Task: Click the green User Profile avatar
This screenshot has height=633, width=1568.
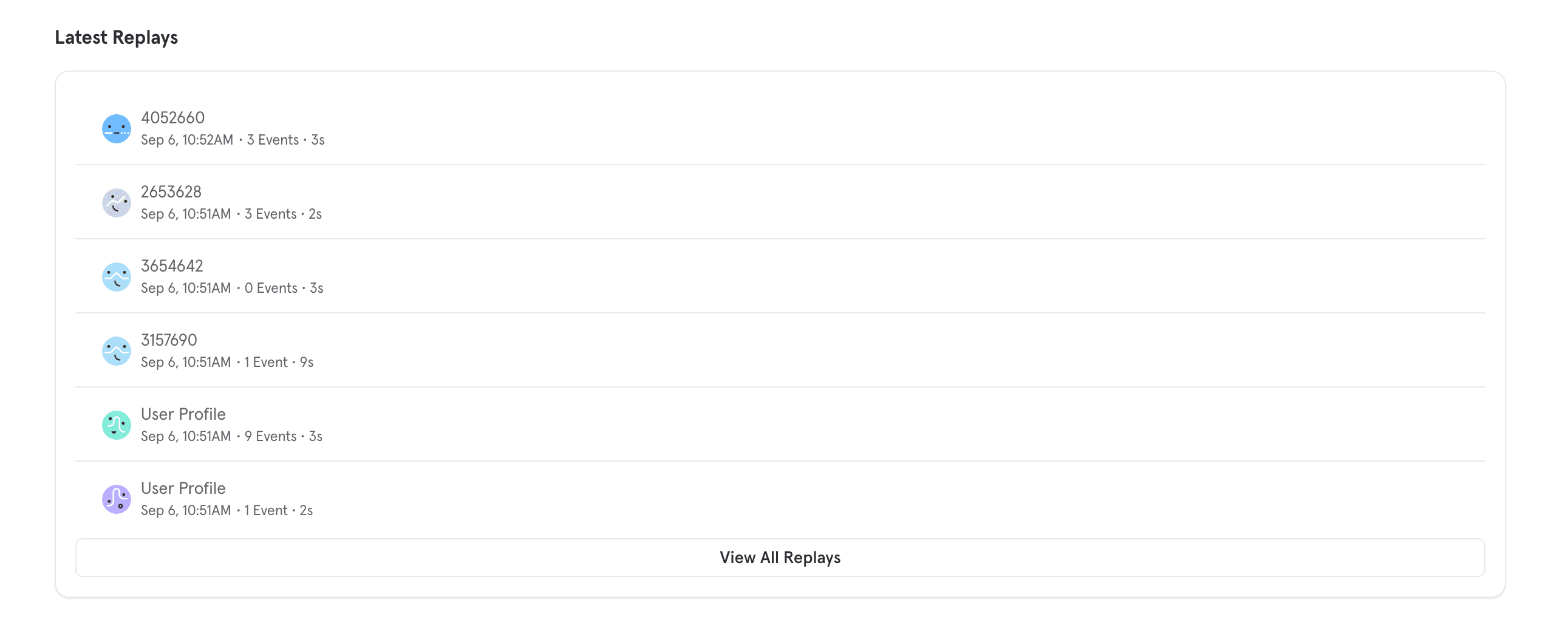Action: (x=116, y=425)
